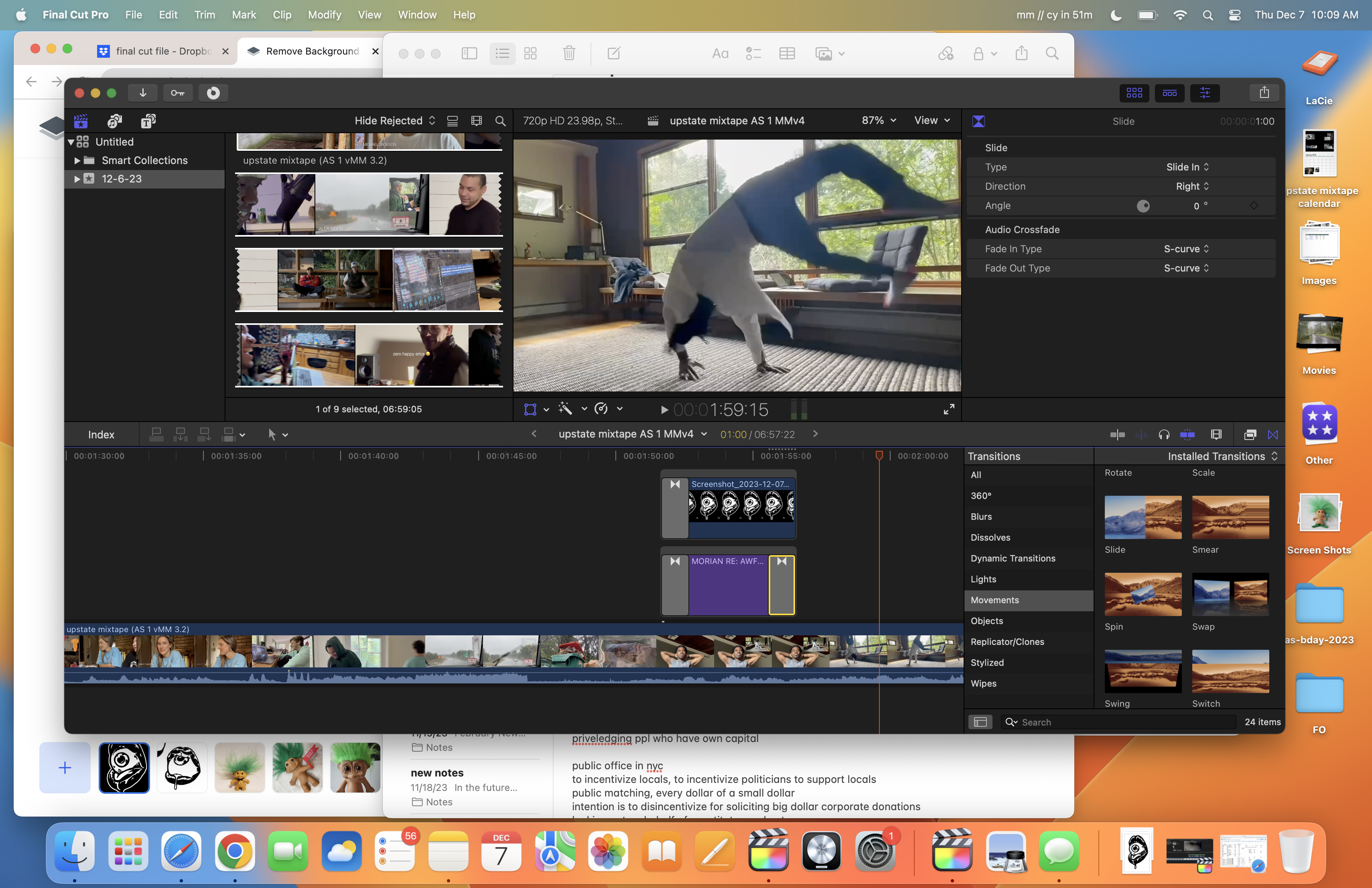Play the viewer video
The image size is (1372, 888).
pos(664,410)
